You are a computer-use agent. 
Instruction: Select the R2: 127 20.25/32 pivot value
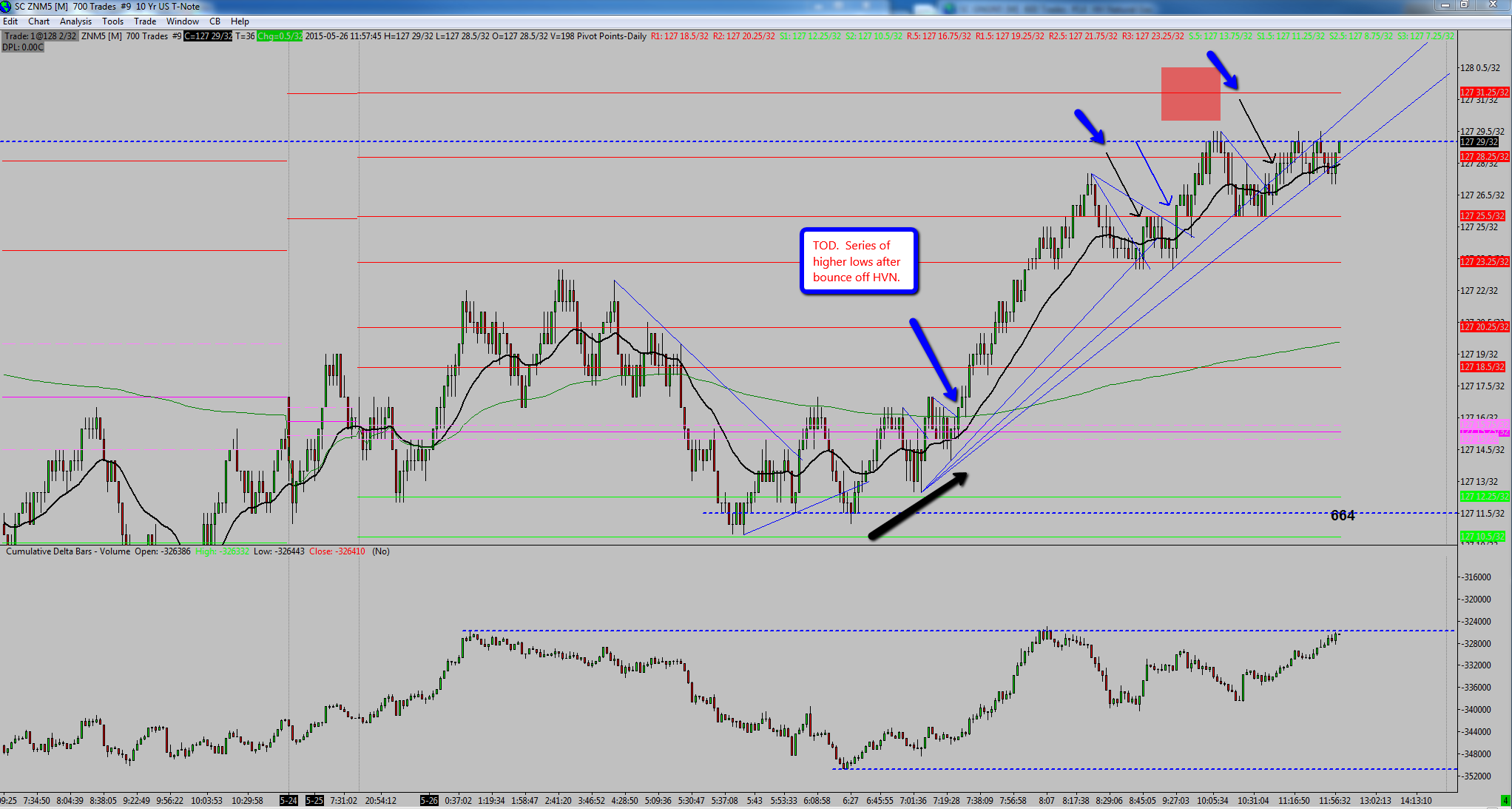coord(743,36)
